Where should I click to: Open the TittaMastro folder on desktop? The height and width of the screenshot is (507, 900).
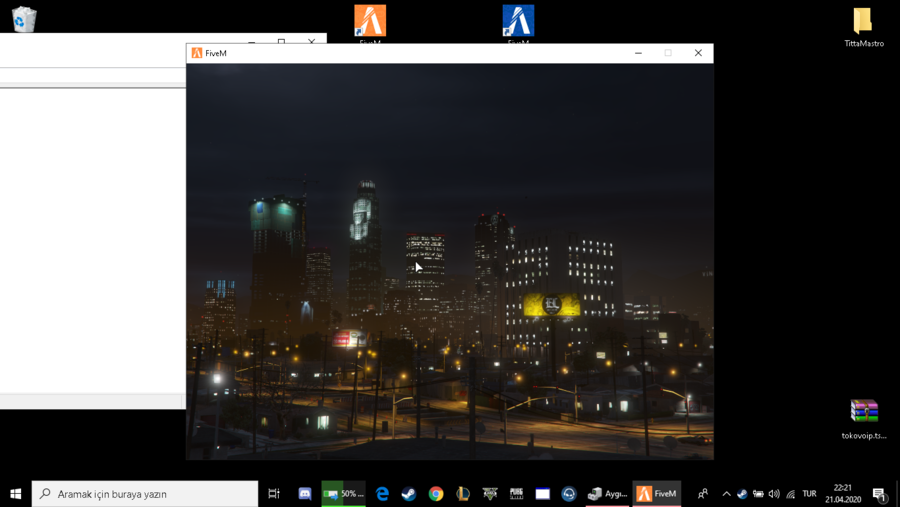863,27
